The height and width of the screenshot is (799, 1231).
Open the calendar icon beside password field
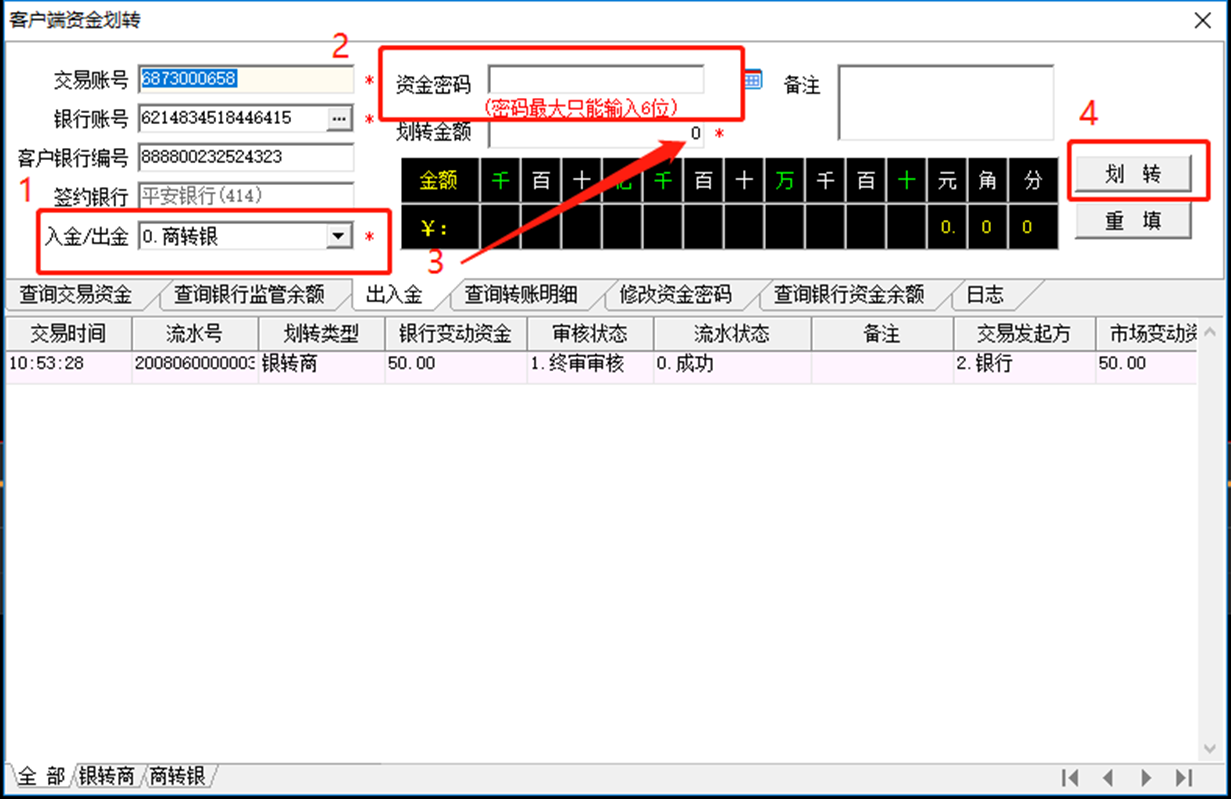(x=752, y=80)
